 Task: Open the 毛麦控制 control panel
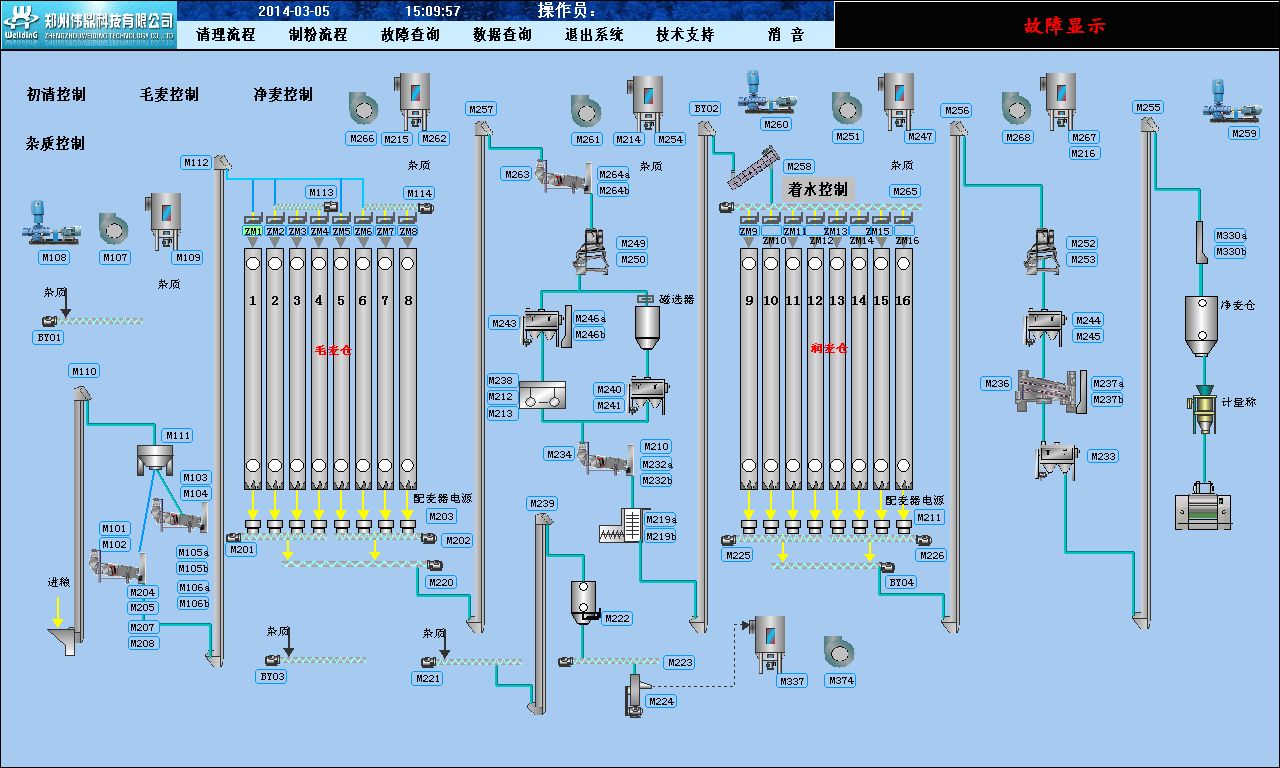pyautogui.click(x=170, y=95)
